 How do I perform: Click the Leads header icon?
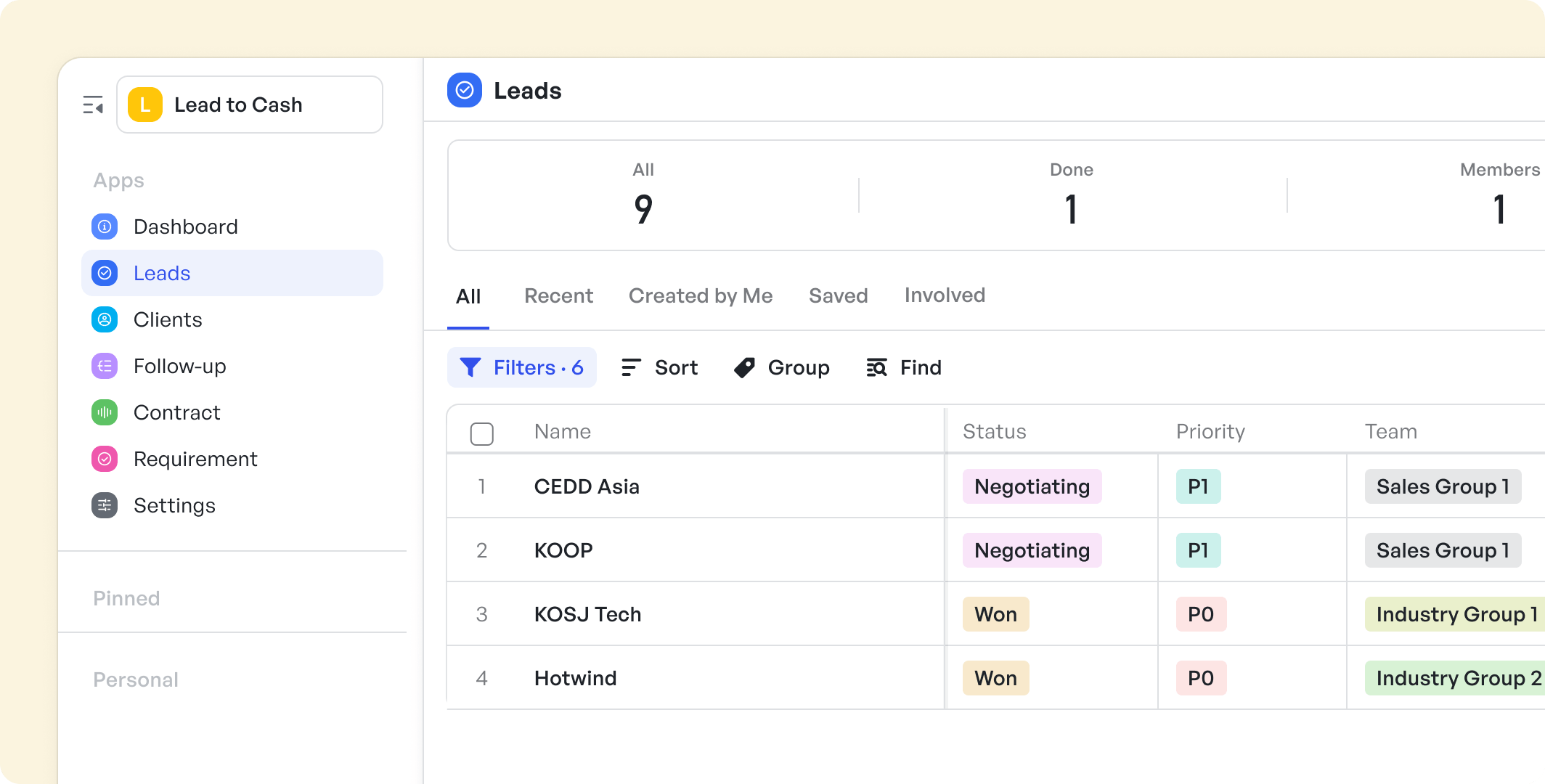(x=465, y=90)
